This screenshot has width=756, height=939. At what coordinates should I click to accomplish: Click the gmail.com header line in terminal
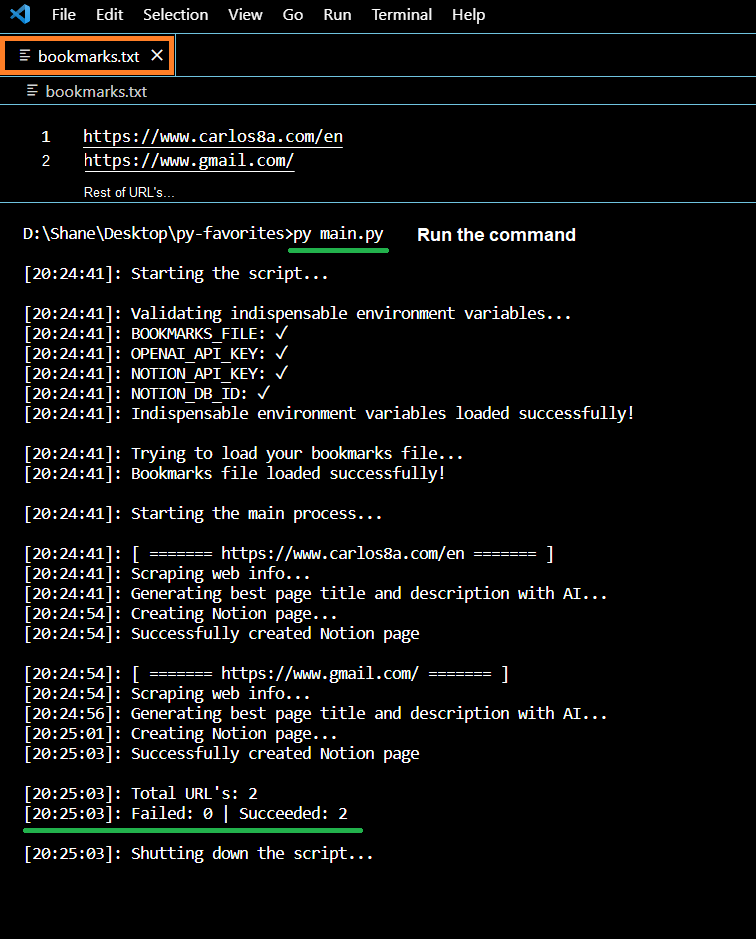[x=266, y=674]
